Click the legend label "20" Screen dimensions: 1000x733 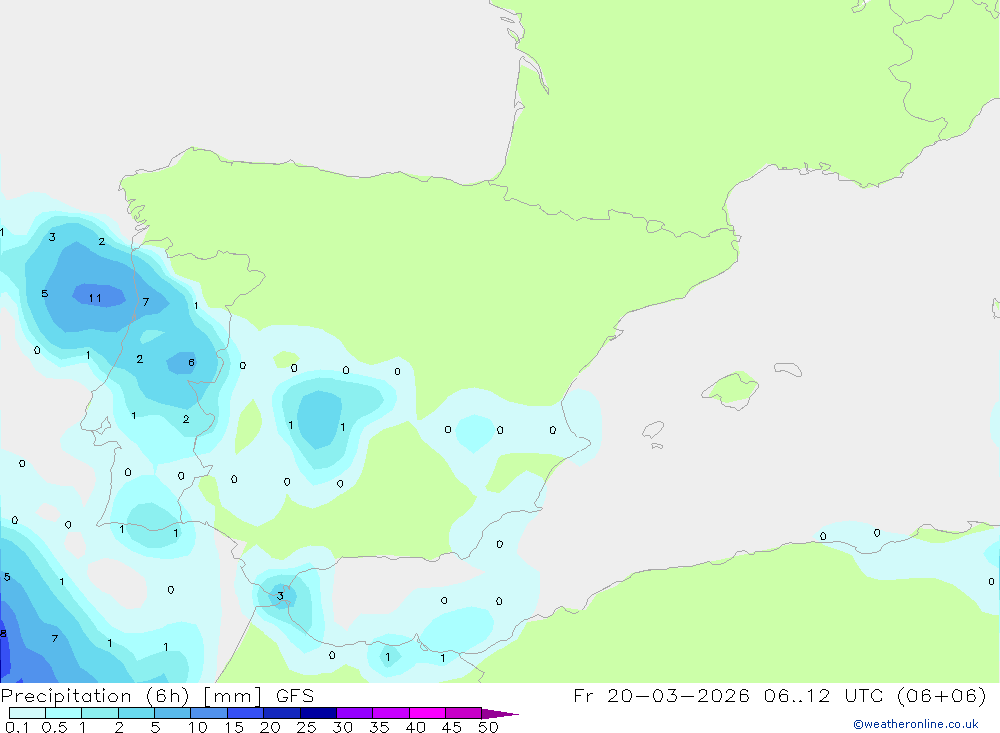click(x=270, y=727)
